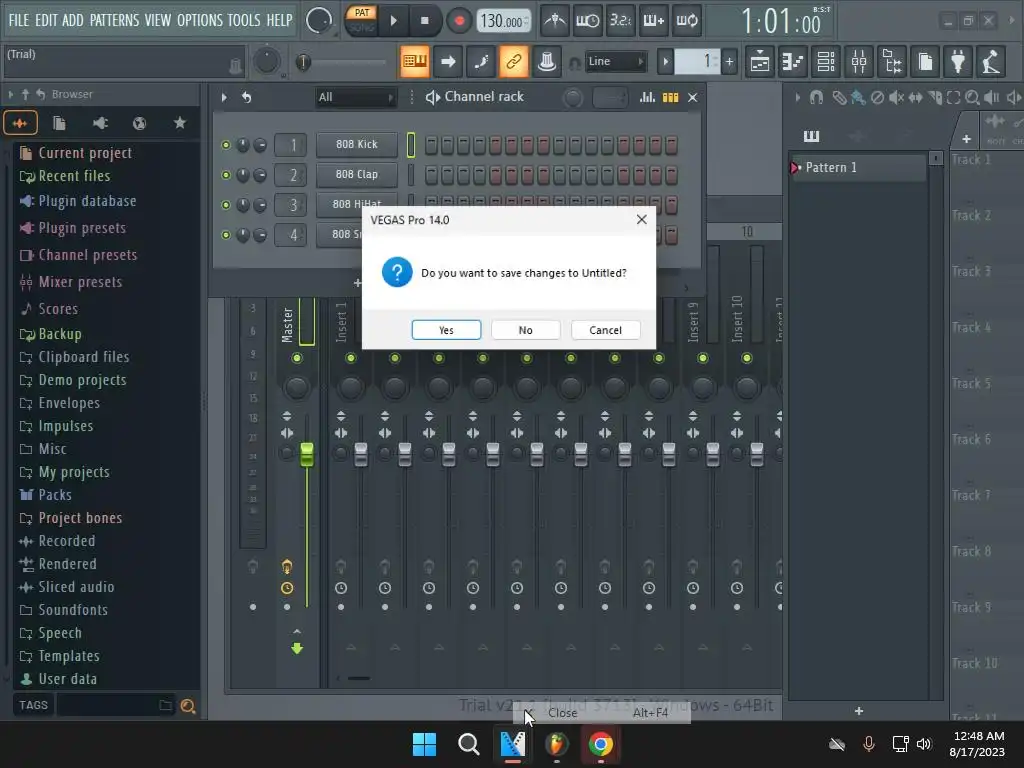Image resolution: width=1024 pixels, height=768 pixels.
Task: Open the All channel filter dropdown
Action: (x=355, y=97)
